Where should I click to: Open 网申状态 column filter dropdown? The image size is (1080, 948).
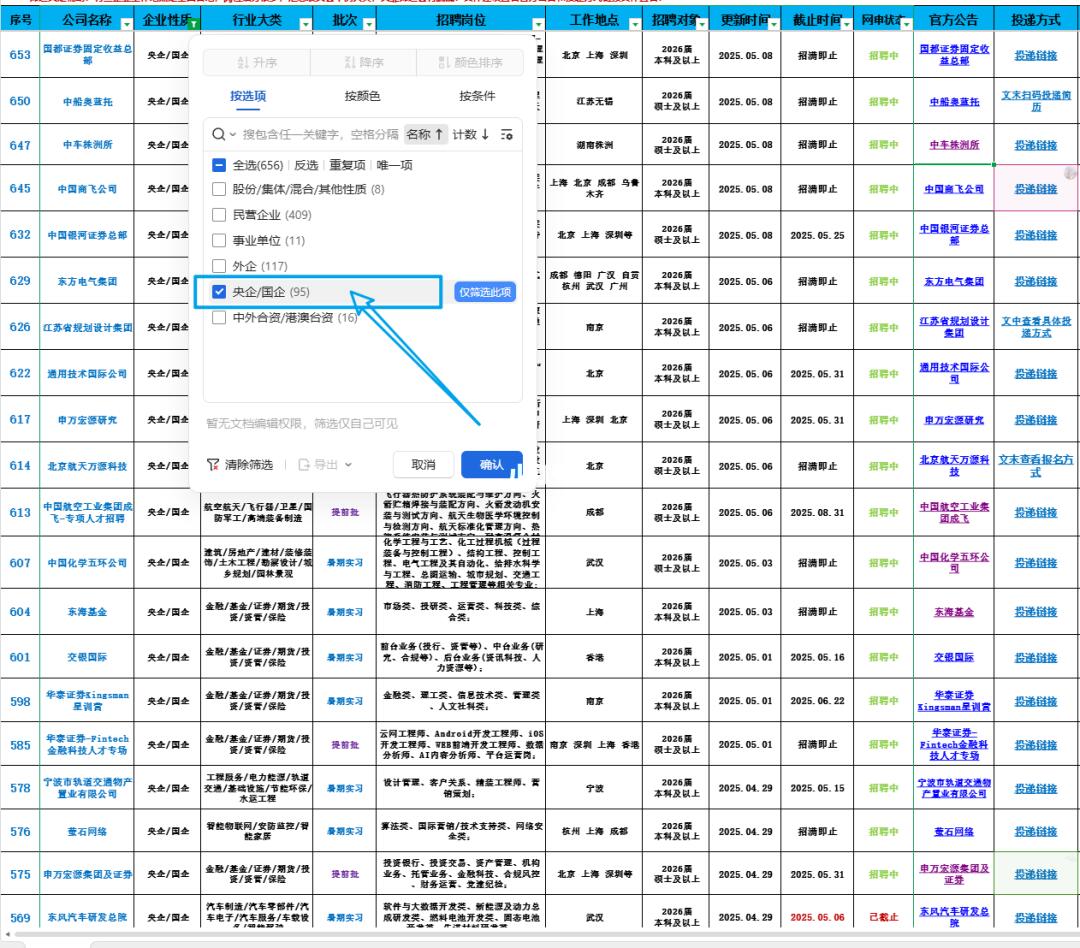click(906, 24)
